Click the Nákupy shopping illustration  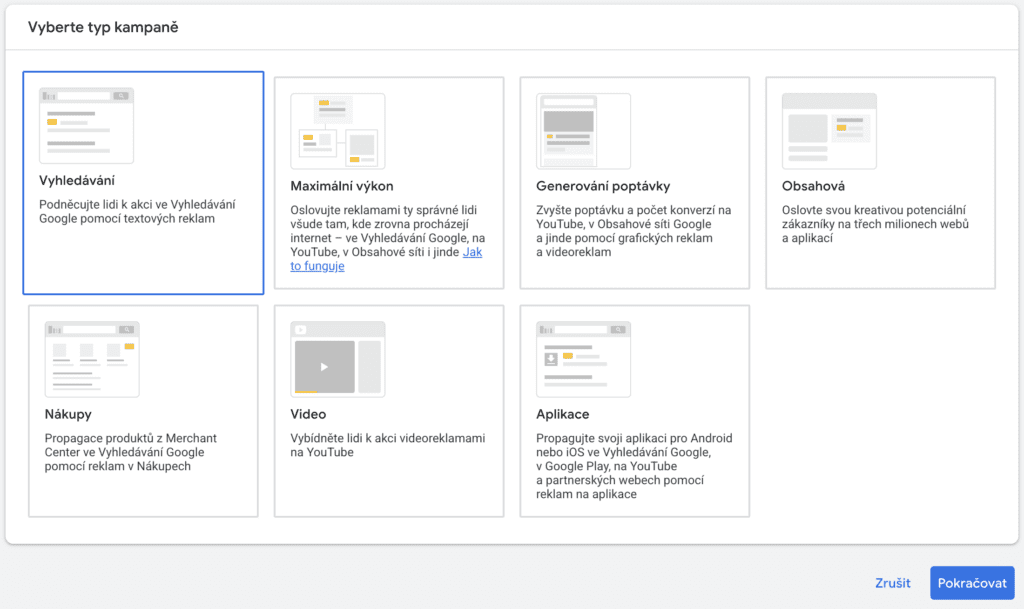click(92, 359)
